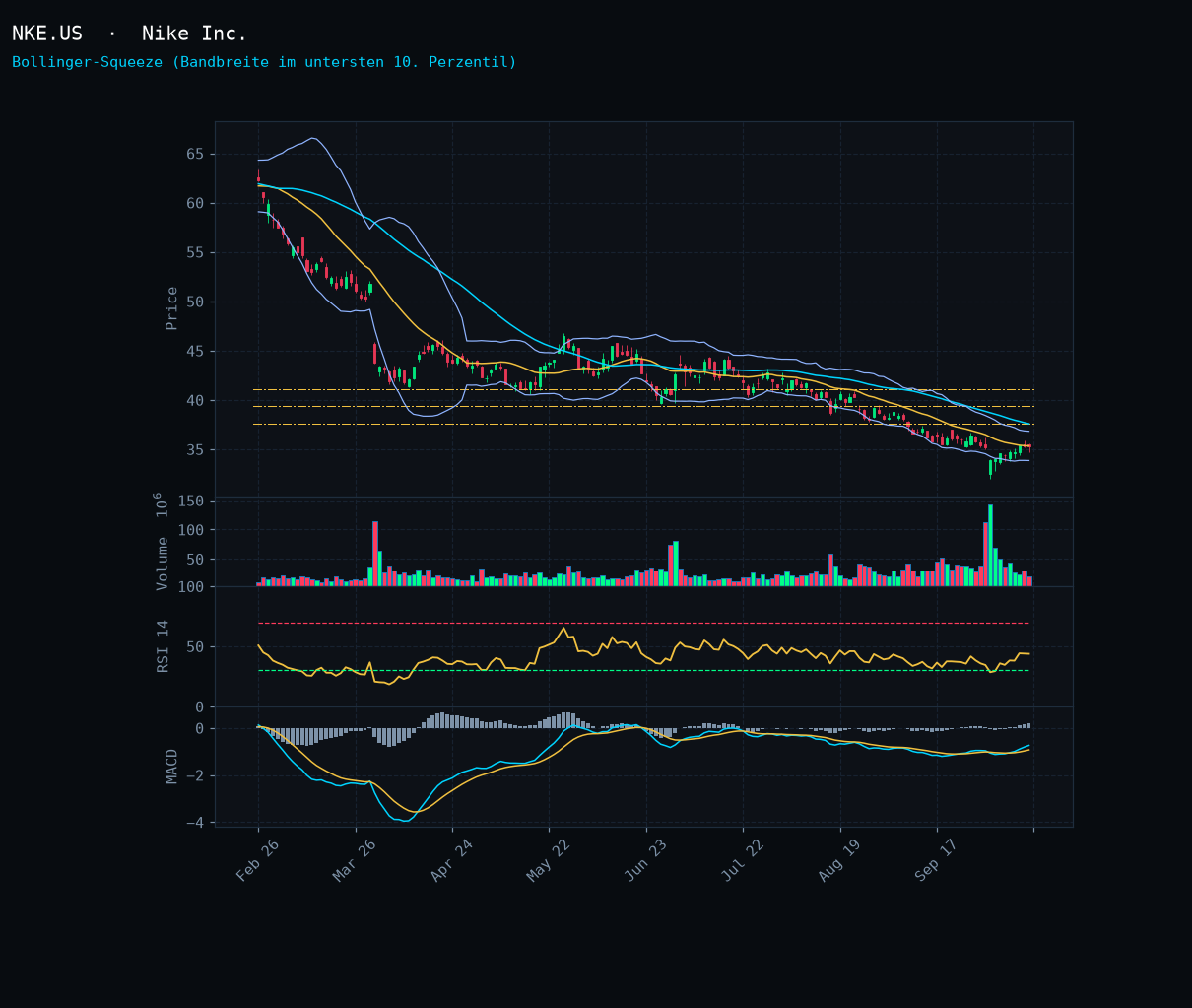The width and height of the screenshot is (1192, 1008).
Task: Click the "Jul 22" date label
Action: pos(742,860)
